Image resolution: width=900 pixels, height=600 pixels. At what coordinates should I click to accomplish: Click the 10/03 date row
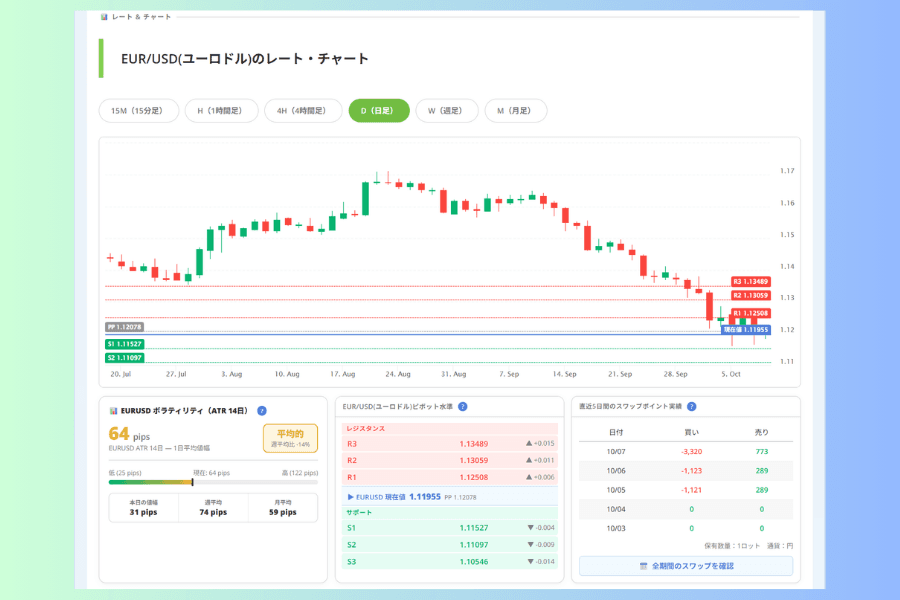point(686,528)
